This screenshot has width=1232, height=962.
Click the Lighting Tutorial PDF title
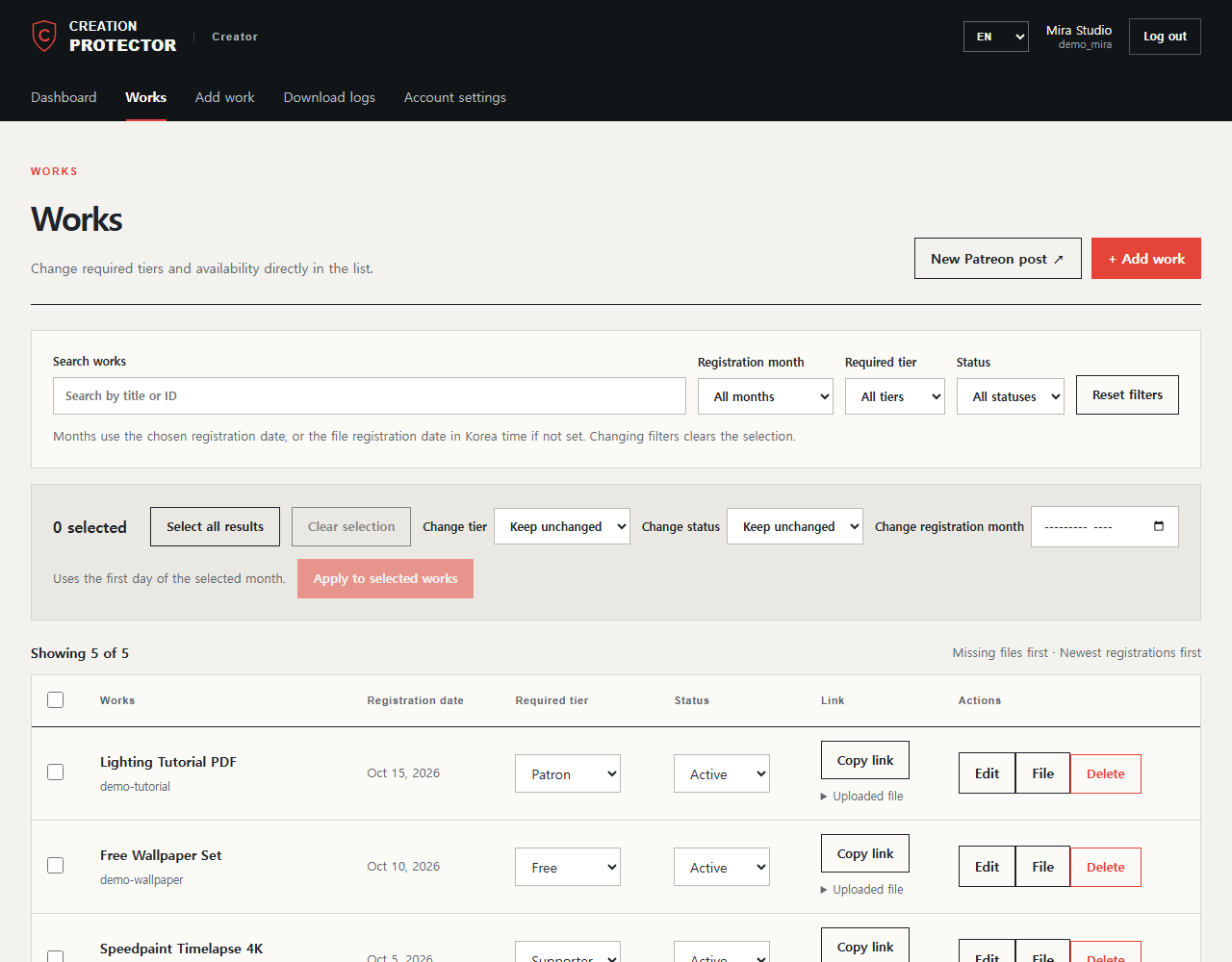[x=168, y=762]
